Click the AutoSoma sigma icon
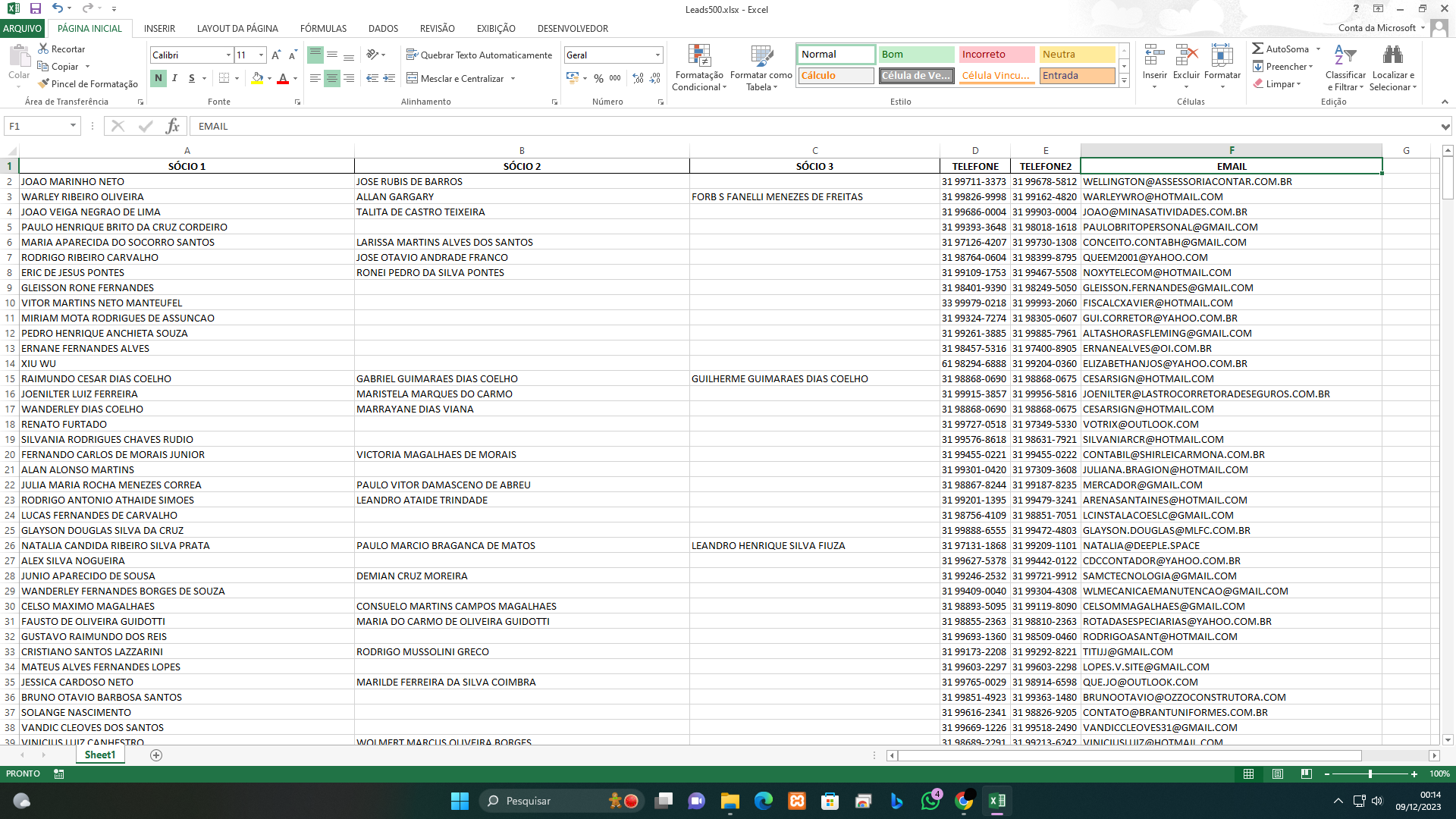The width and height of the screenshot is (1456, 819). (x=1257, y=49)
